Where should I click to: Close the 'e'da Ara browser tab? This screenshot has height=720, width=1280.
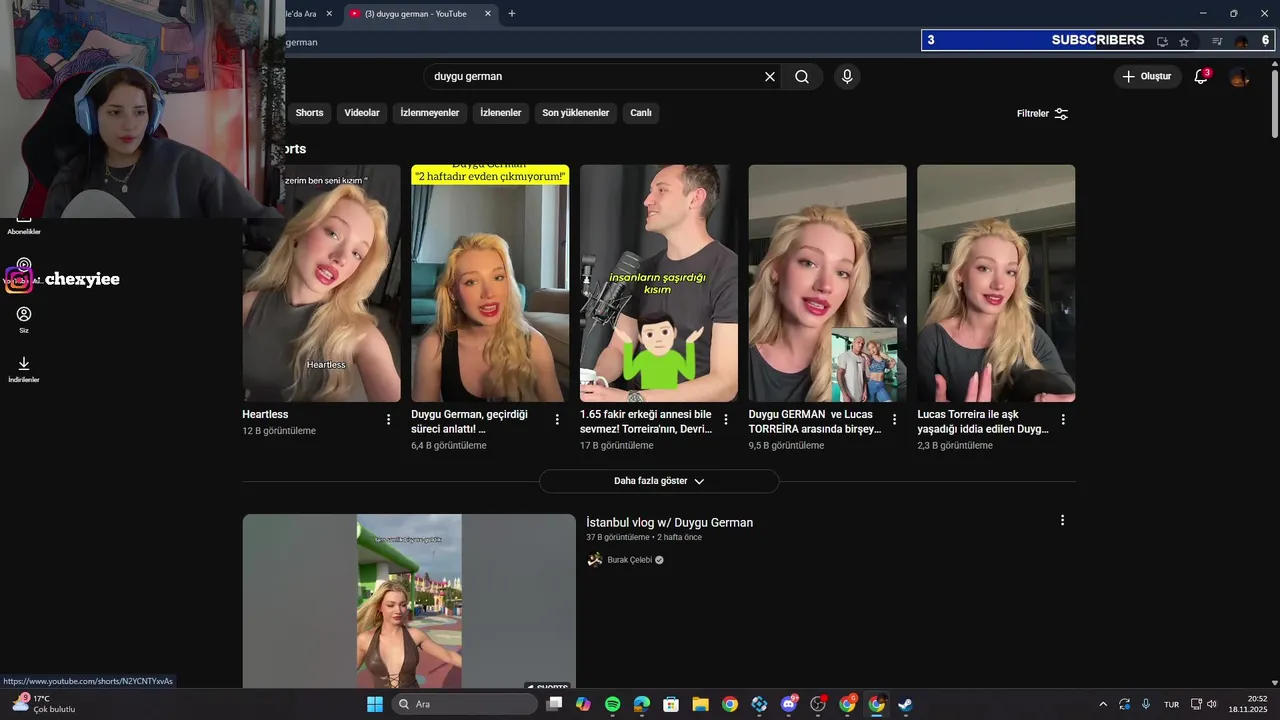(329, 14)
